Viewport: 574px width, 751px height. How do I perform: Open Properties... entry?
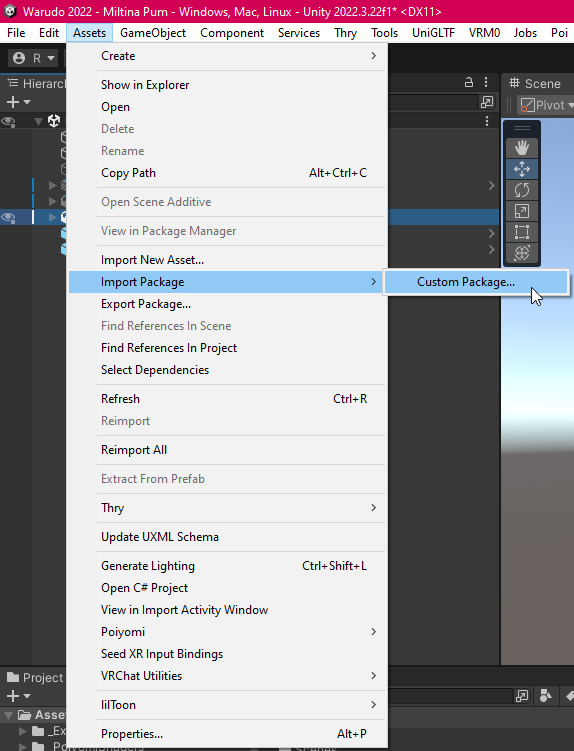[x=227, y=734]
